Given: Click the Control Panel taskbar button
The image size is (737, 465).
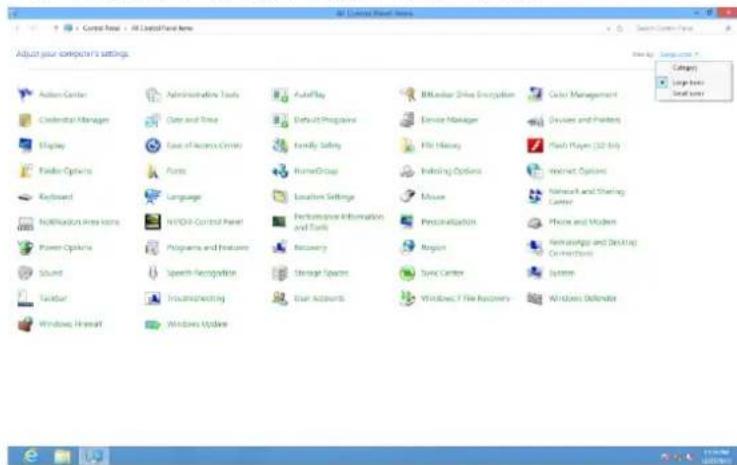Looking at the screenshot, I should pyautogui.click(x=94, y=456).
